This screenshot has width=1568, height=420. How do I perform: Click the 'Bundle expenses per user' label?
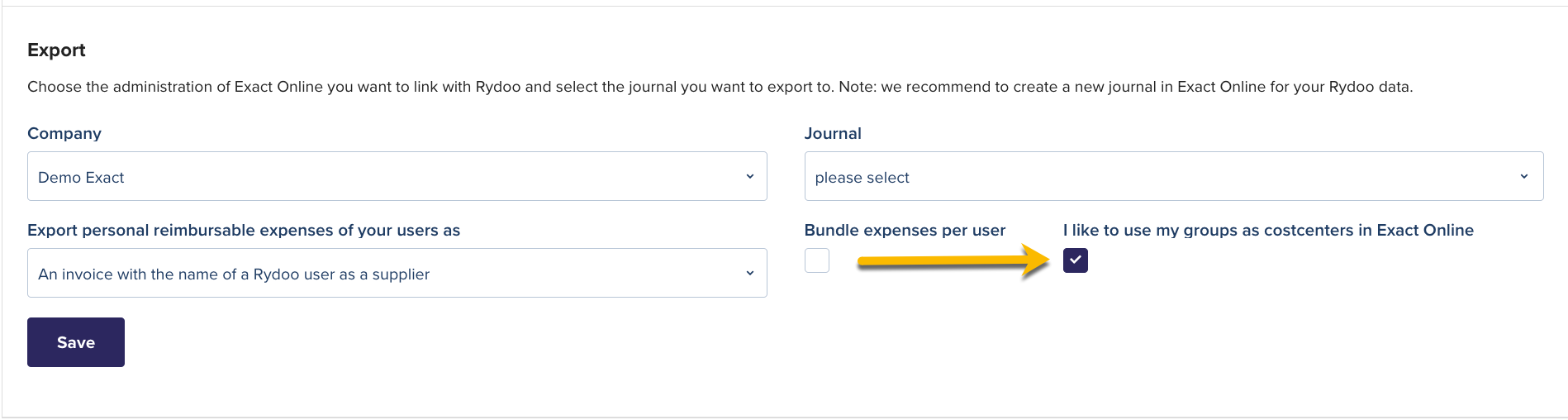pos(905,230)
